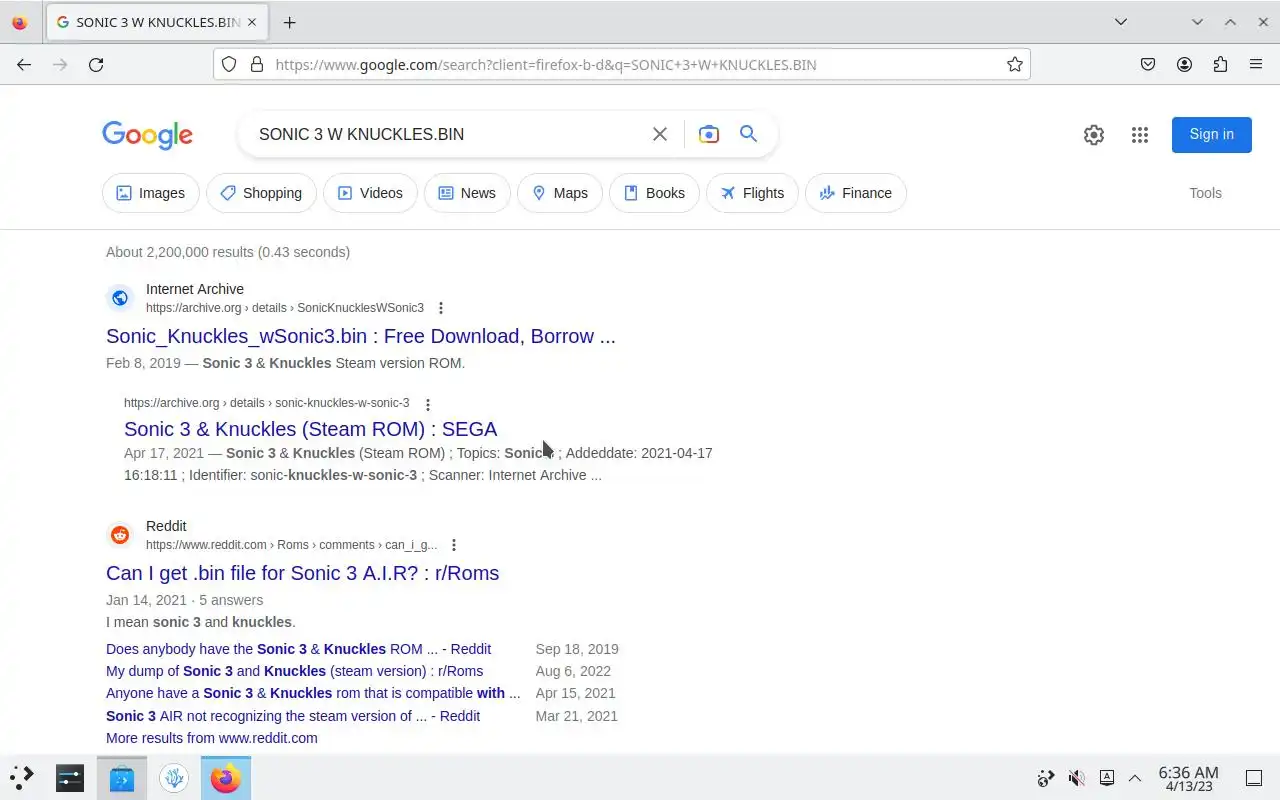Open the taskbar clock showing 6:36 AM
This screenshot has width=1280, height=800.
pos(1188,778)
